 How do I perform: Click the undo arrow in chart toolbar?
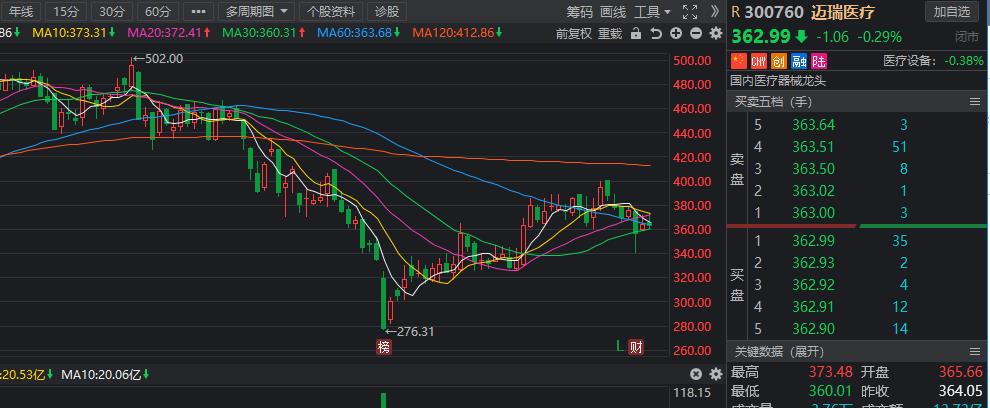tap(656, 33)
